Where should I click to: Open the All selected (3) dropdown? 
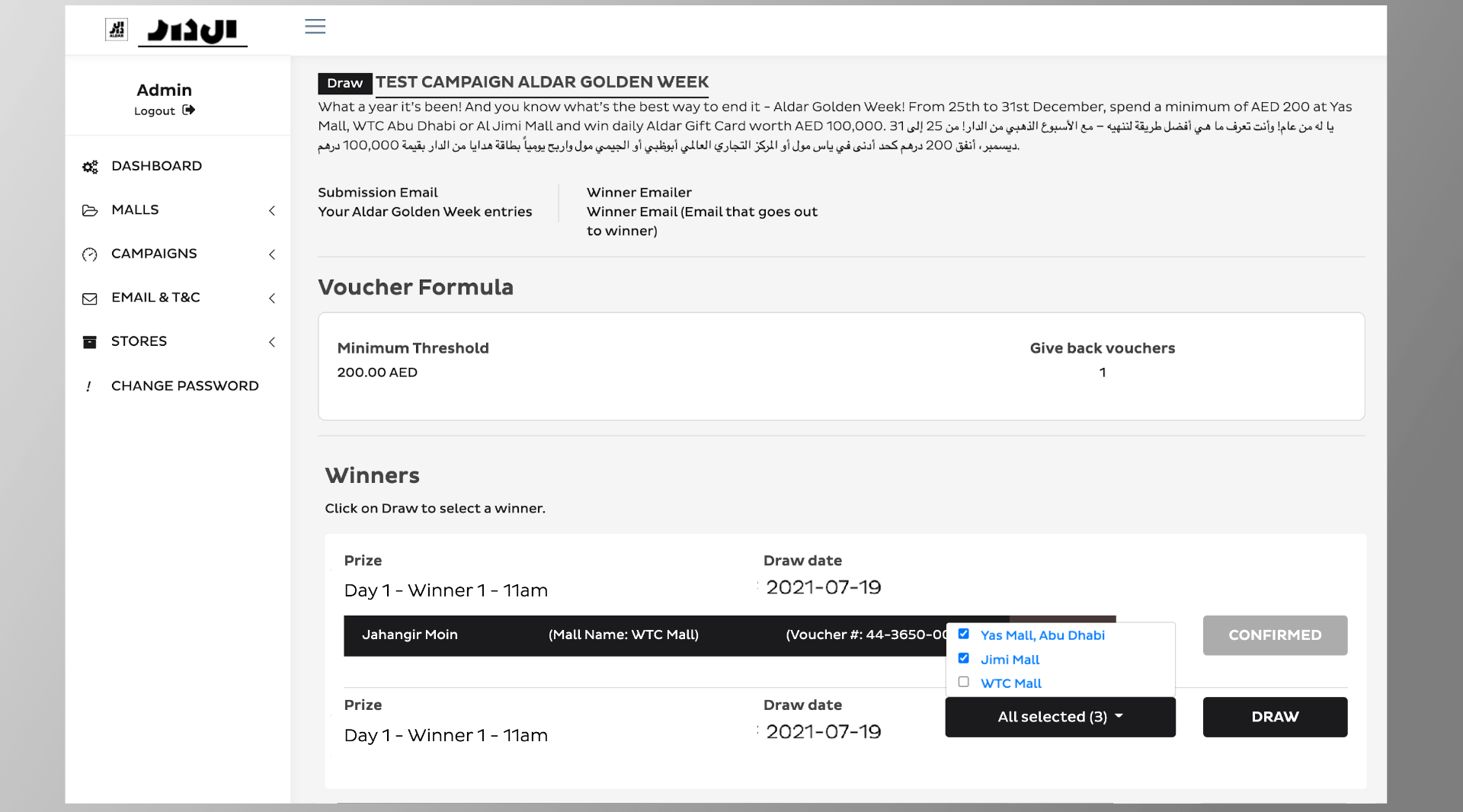(1060, 717)
